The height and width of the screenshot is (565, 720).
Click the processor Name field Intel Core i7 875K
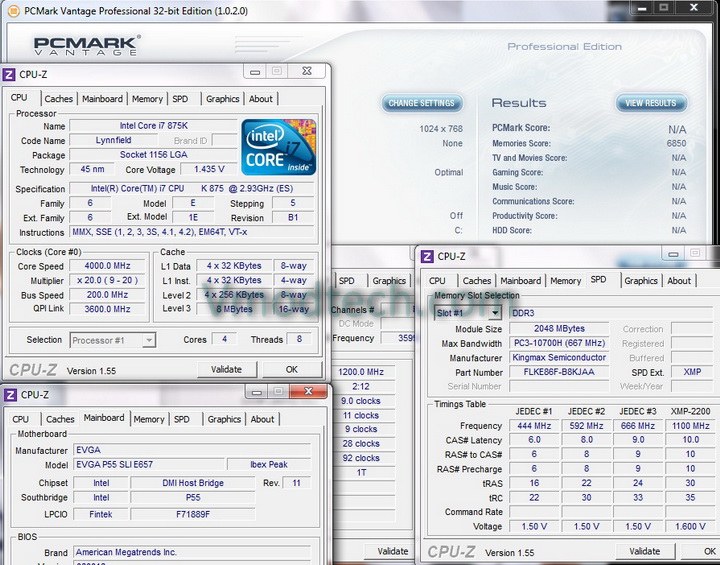(153, 126)
